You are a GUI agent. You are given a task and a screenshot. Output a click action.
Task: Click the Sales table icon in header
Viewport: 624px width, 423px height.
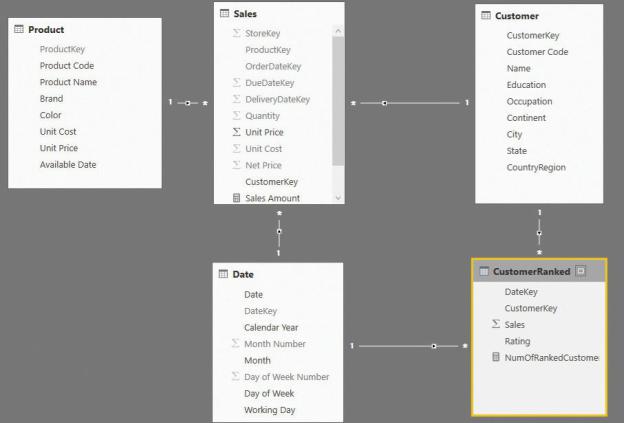(x=224, y=14)
